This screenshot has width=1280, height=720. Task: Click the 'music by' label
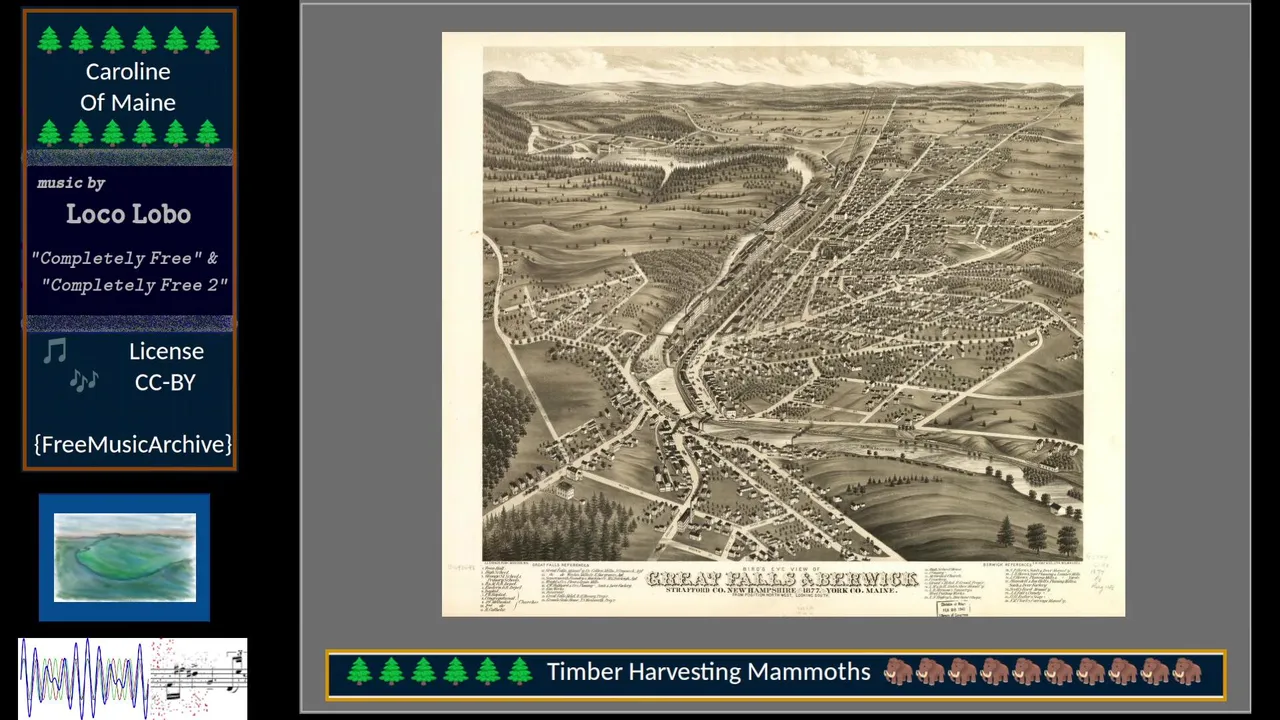(71, 183)
